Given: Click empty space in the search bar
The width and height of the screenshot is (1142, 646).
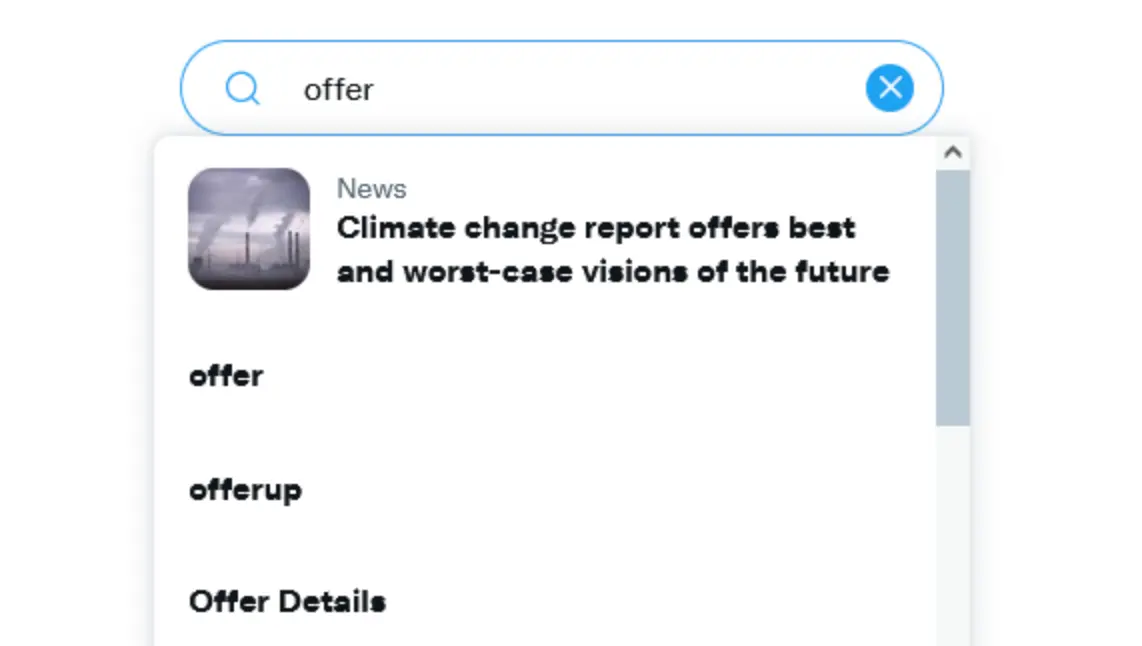Looking at the screenshot, I should [x=620, y=89].
